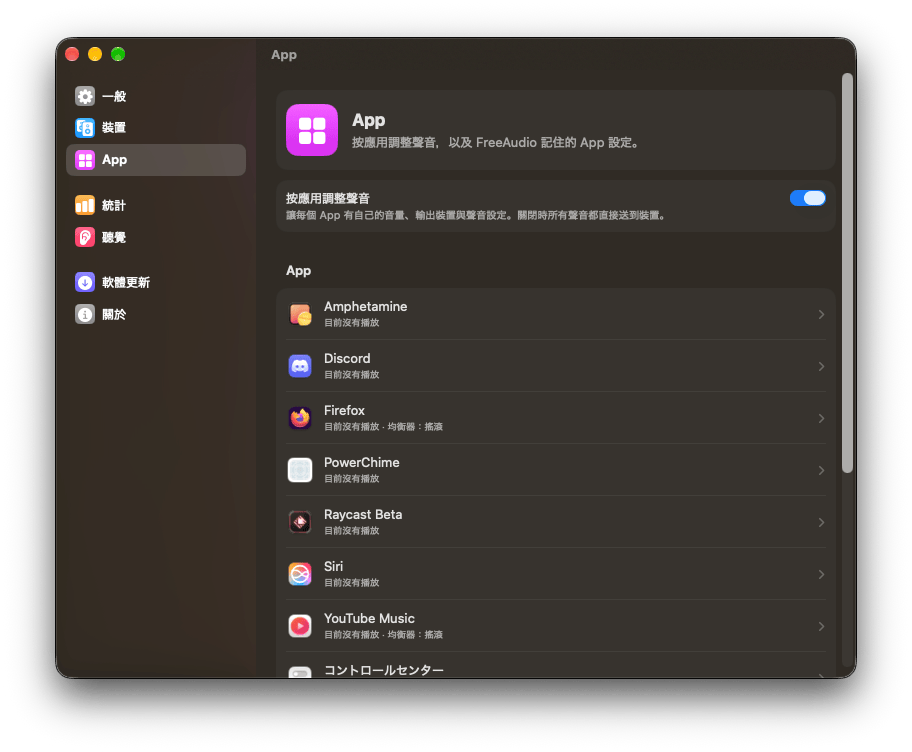Click the green full-screen window button

[x=118, y=54]
